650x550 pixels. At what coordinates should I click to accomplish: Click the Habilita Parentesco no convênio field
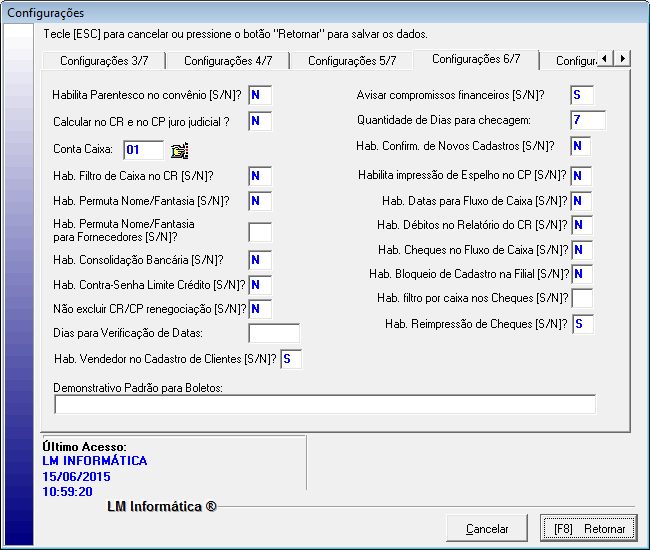click(260, 96)
